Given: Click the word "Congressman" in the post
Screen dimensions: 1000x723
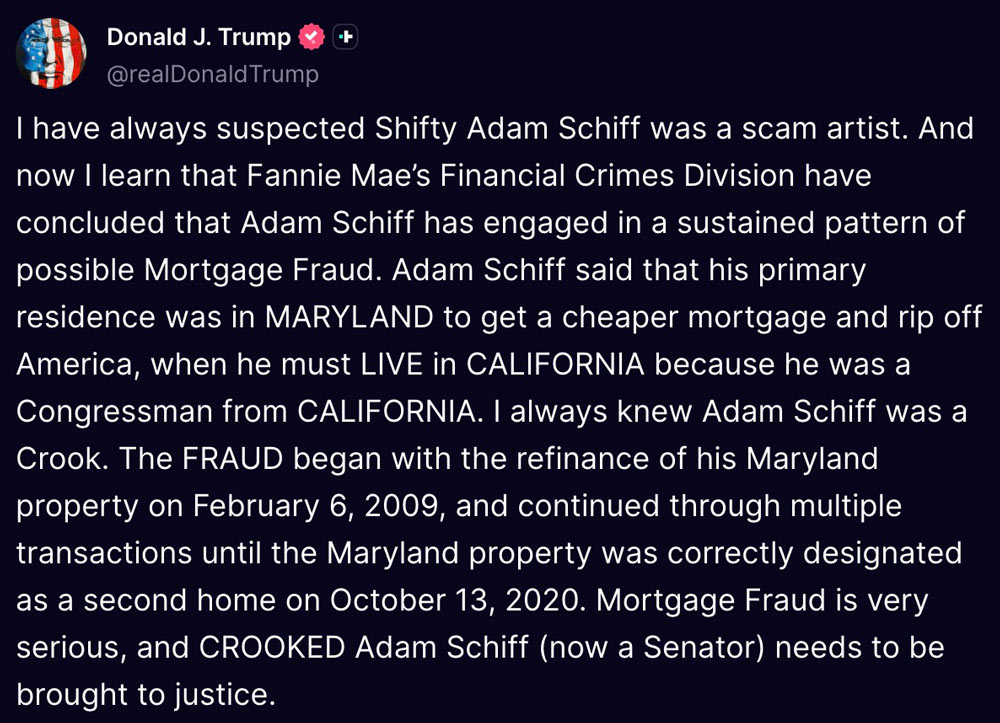Looking at the screenshot, I should pos(114,413).
